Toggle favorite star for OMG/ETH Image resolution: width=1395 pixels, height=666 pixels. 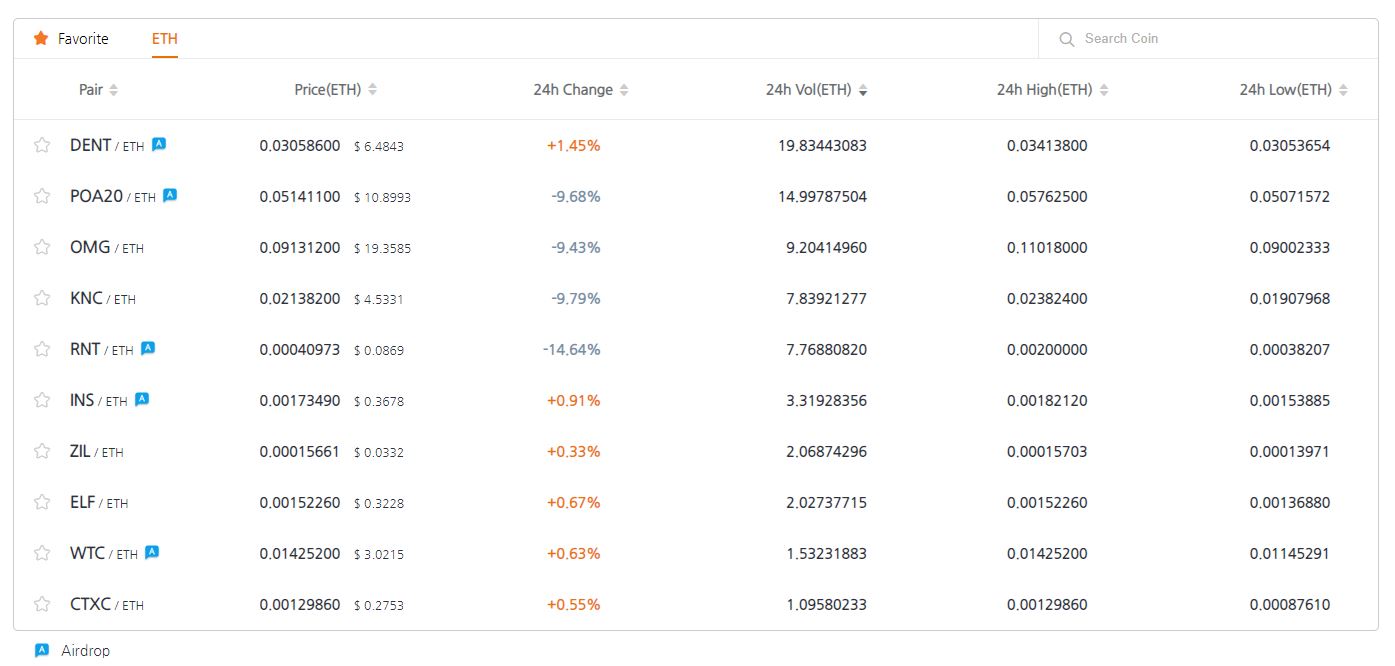(x=42, y=247)
